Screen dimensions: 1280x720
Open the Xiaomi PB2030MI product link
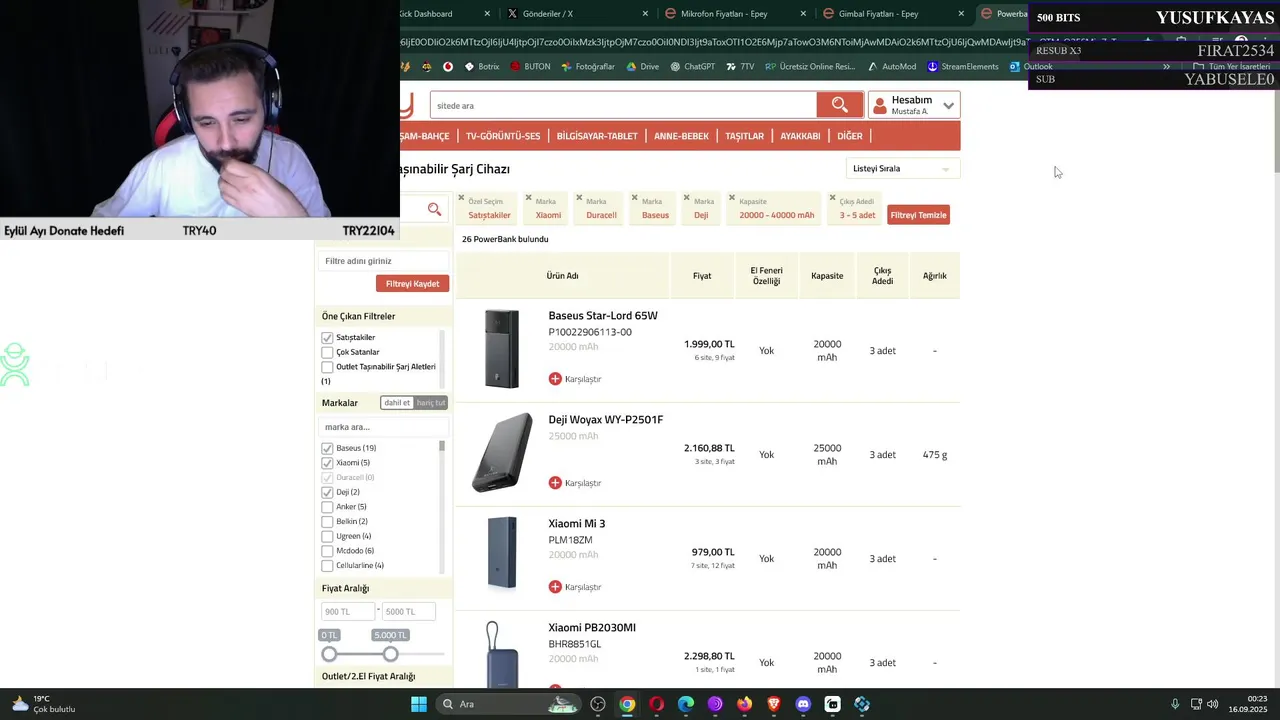(592, 628)
